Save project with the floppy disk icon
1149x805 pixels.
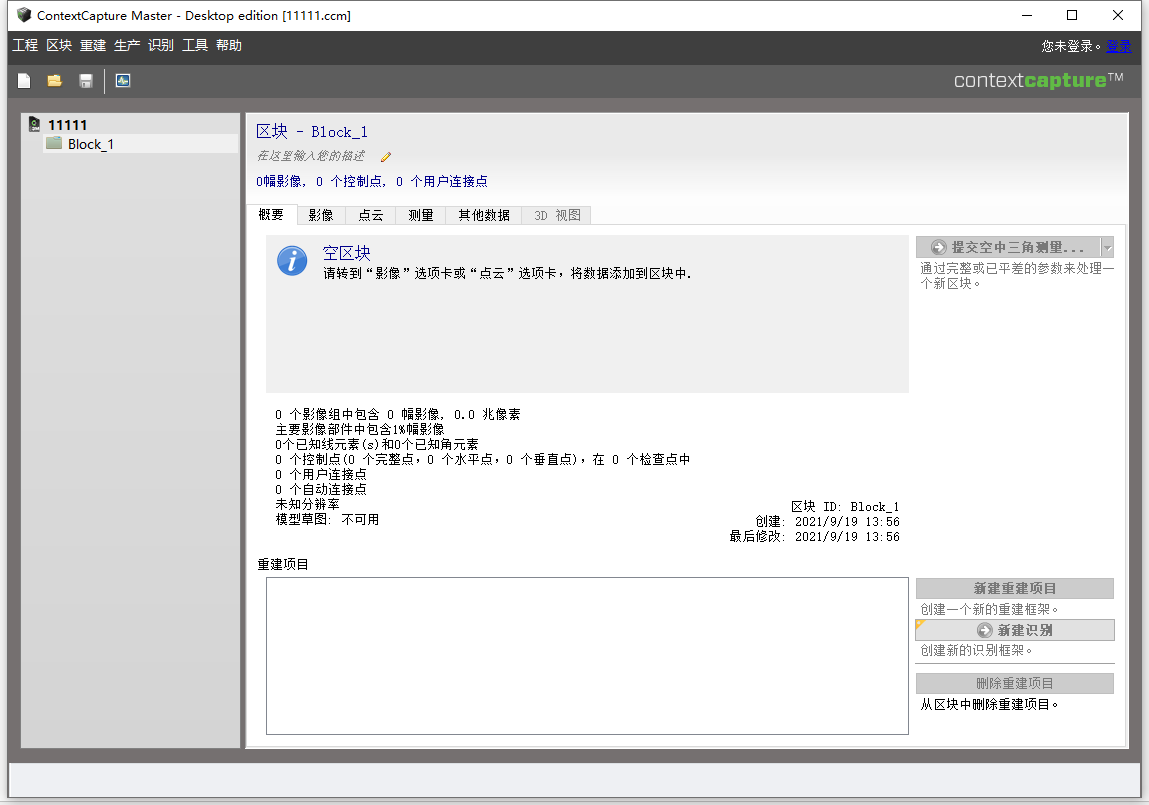pyautogui.click(x=86, y=81)
